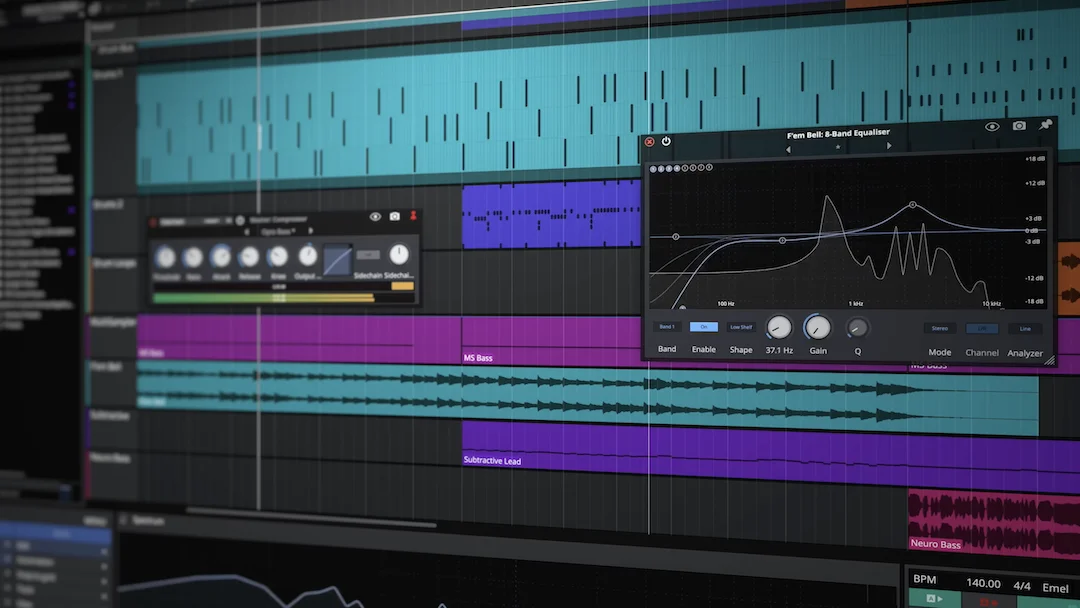Click the compressor Knee knob
Viewport: 1080px width, 608px height.
click(278, 256)
